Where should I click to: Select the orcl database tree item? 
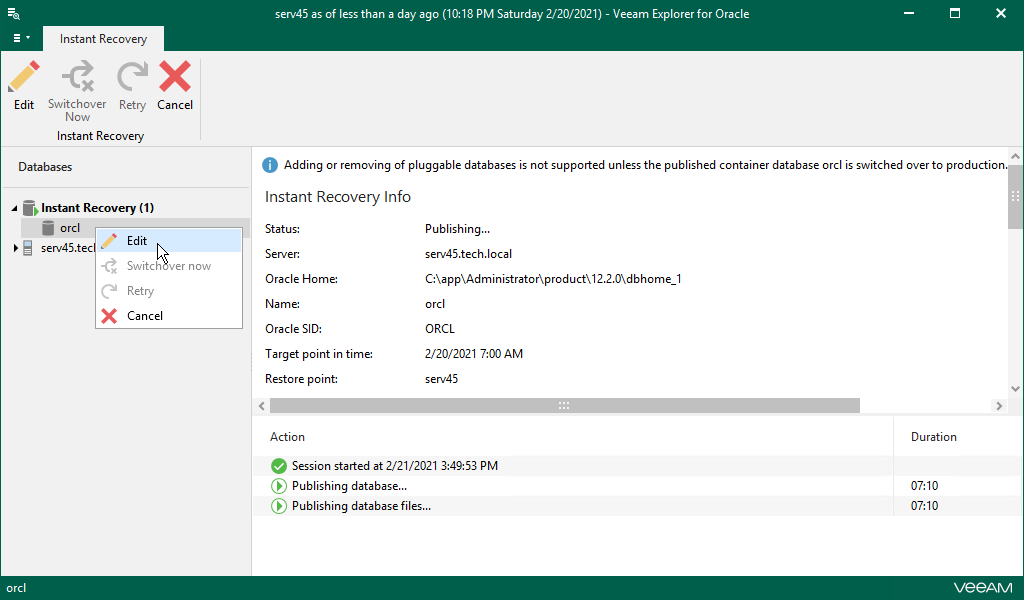pyautogui.click(x=70, y=228)
